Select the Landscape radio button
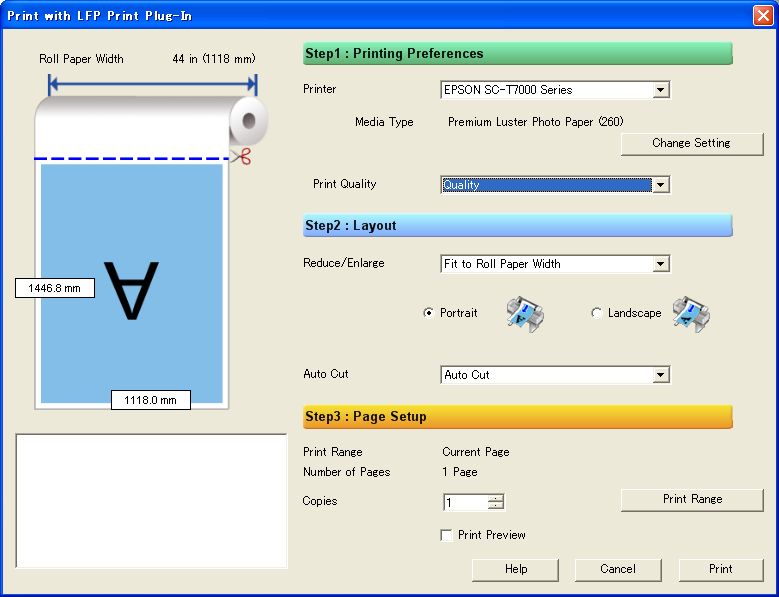The width and height of the screenshot is (779, 597). pyautogui.click(x=596, y=313)
